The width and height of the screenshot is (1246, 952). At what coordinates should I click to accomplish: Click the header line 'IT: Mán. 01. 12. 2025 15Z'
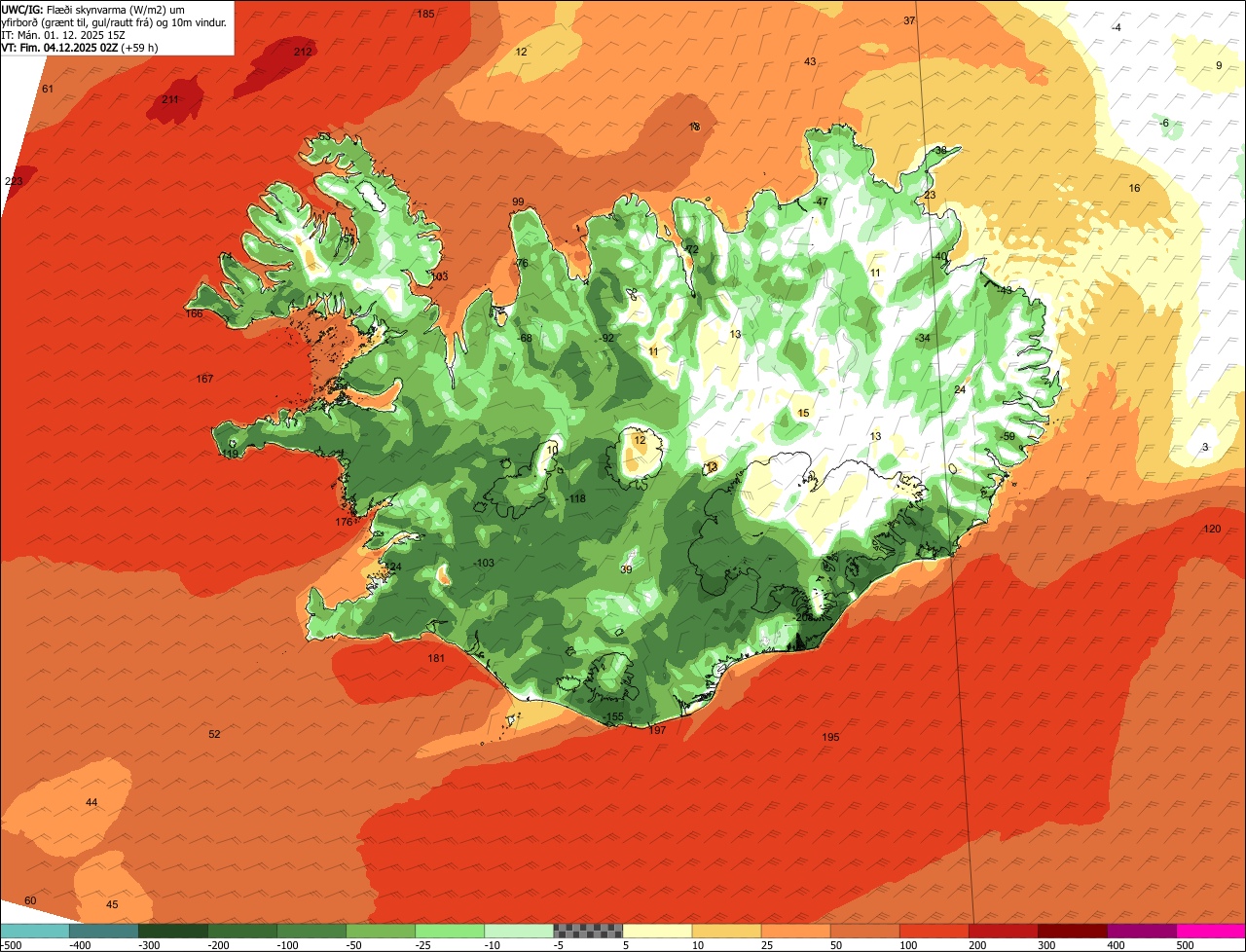[63, 34]
